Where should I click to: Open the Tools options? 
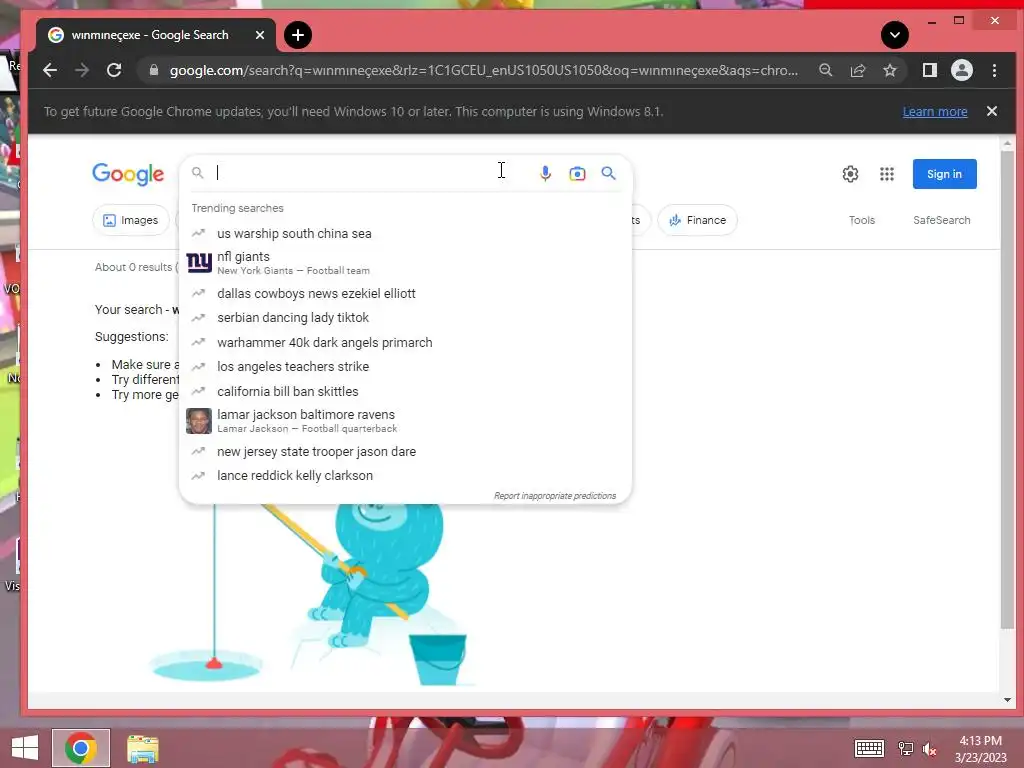point(861,221)
